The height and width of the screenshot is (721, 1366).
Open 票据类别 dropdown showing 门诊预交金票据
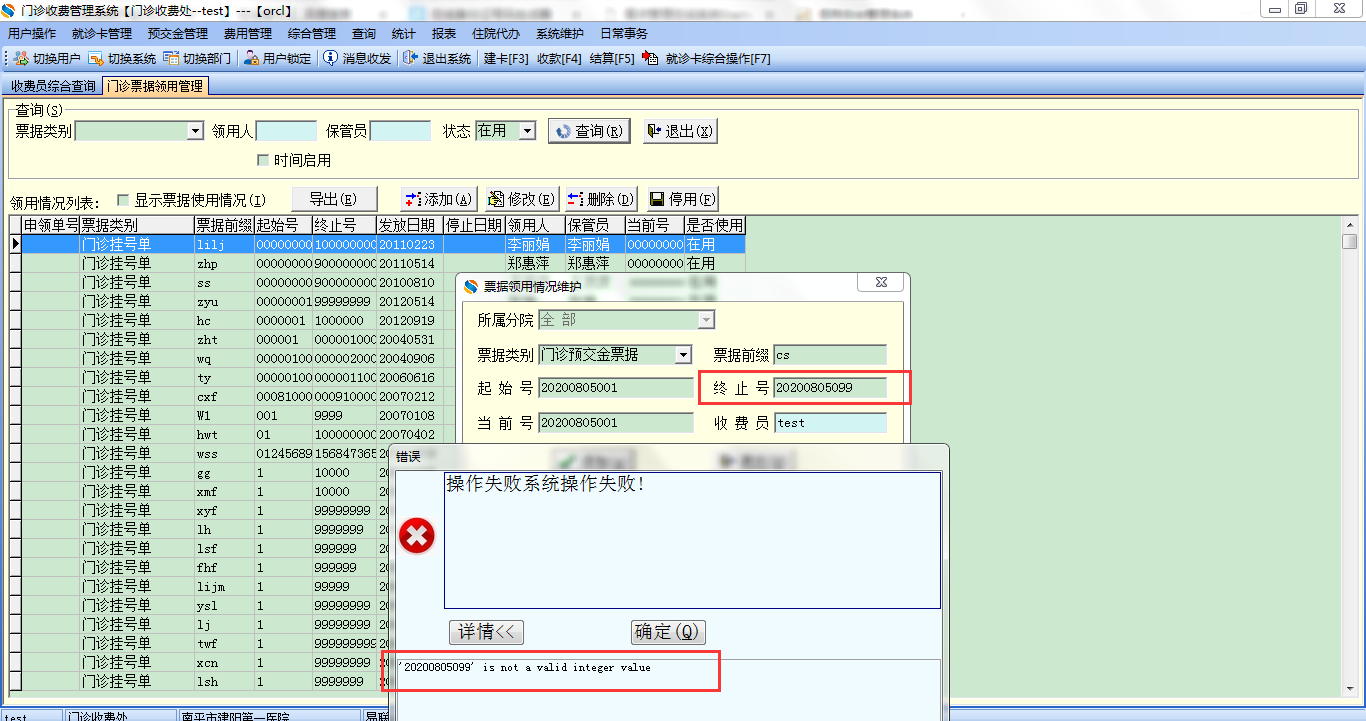(x=683, y=355)
